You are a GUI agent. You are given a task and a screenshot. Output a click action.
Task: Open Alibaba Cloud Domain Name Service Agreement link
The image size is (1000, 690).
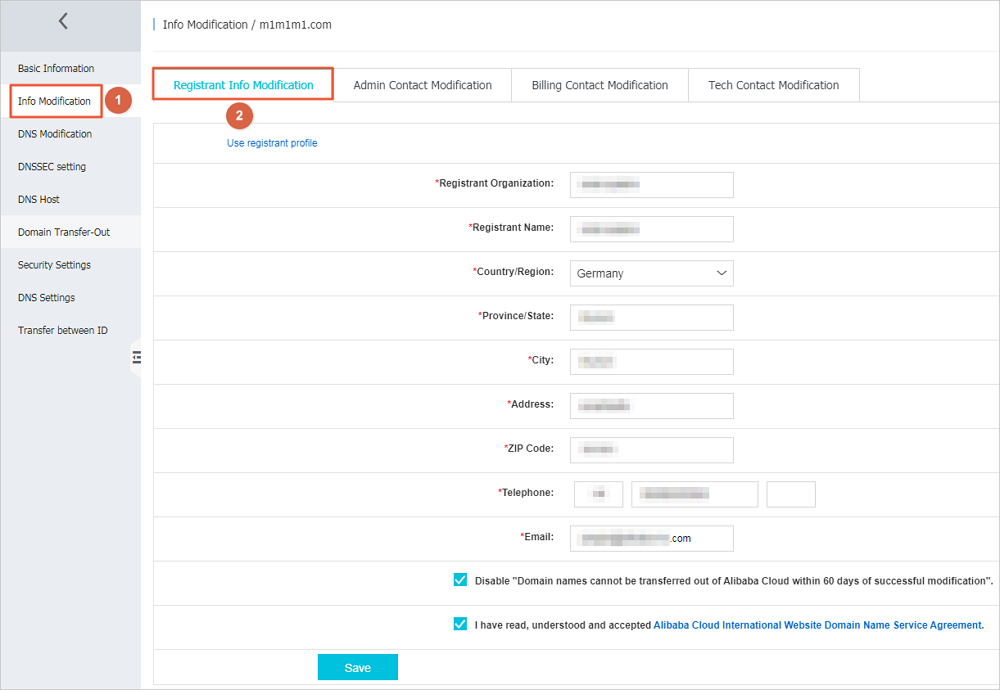818,625
